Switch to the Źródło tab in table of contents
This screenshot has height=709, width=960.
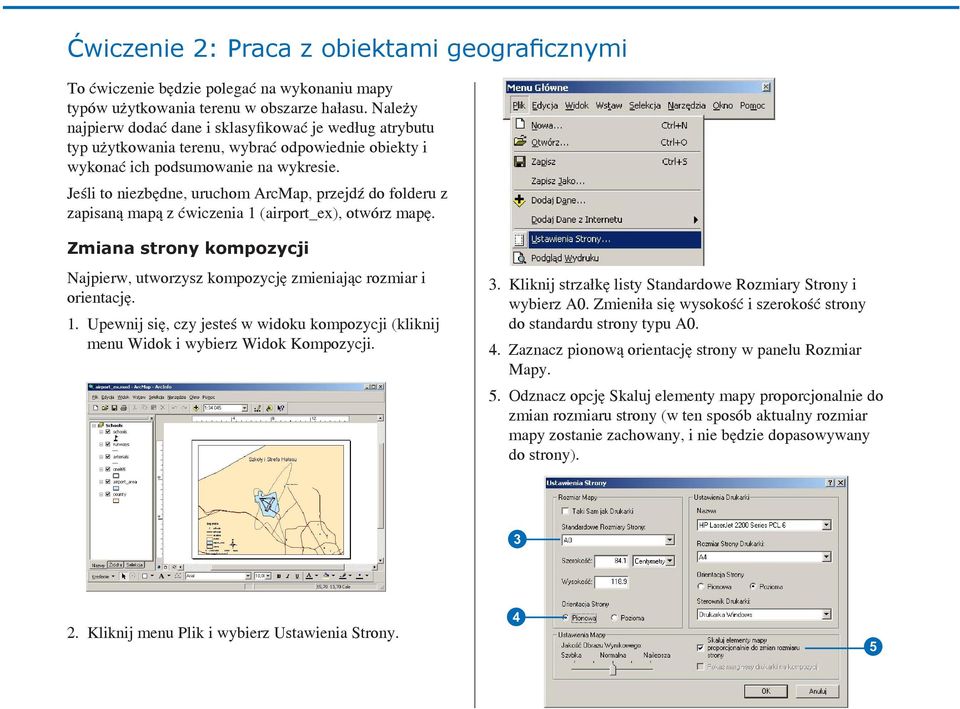point(115,565)
